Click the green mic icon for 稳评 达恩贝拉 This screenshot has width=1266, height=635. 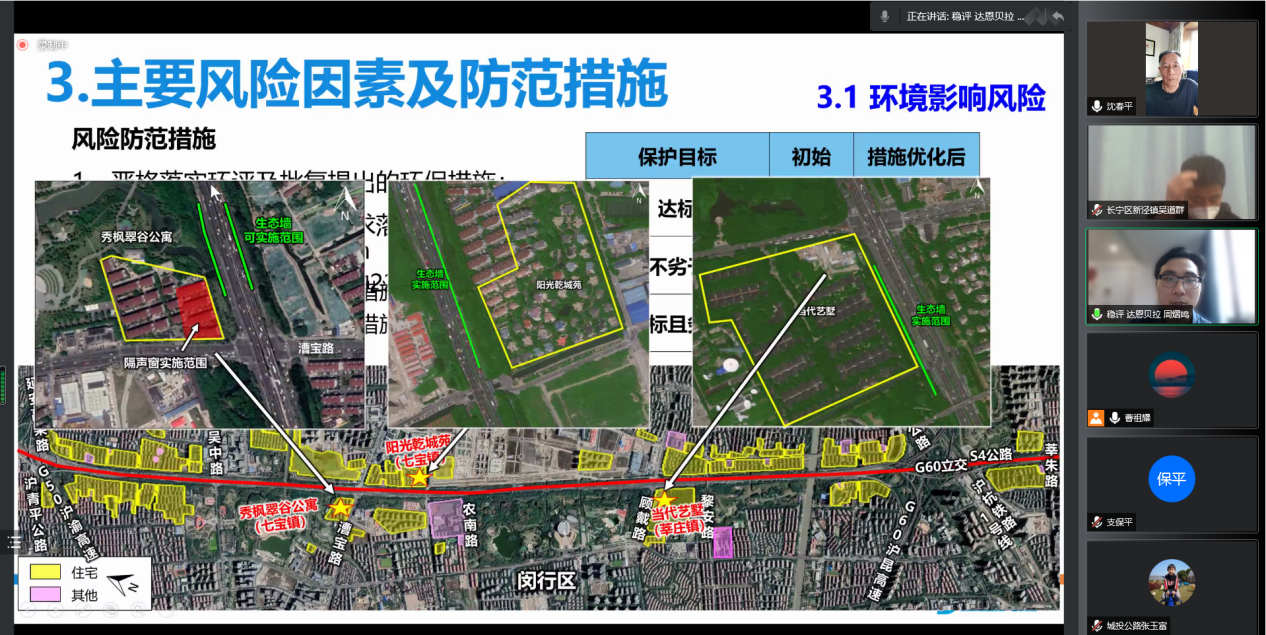tap(1097, 314)
